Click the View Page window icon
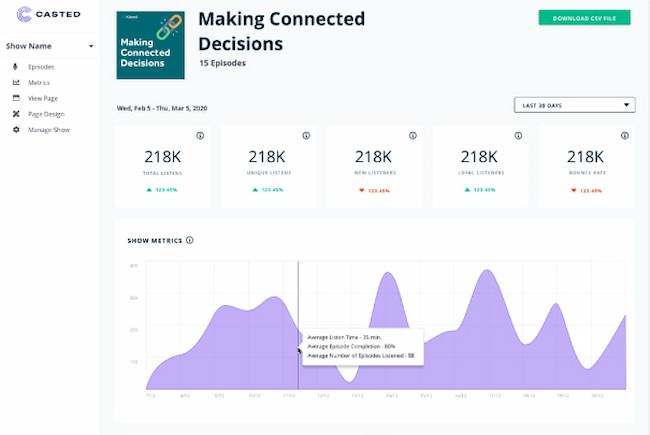This screenshot has height=435, width=650. coord(16,98)
